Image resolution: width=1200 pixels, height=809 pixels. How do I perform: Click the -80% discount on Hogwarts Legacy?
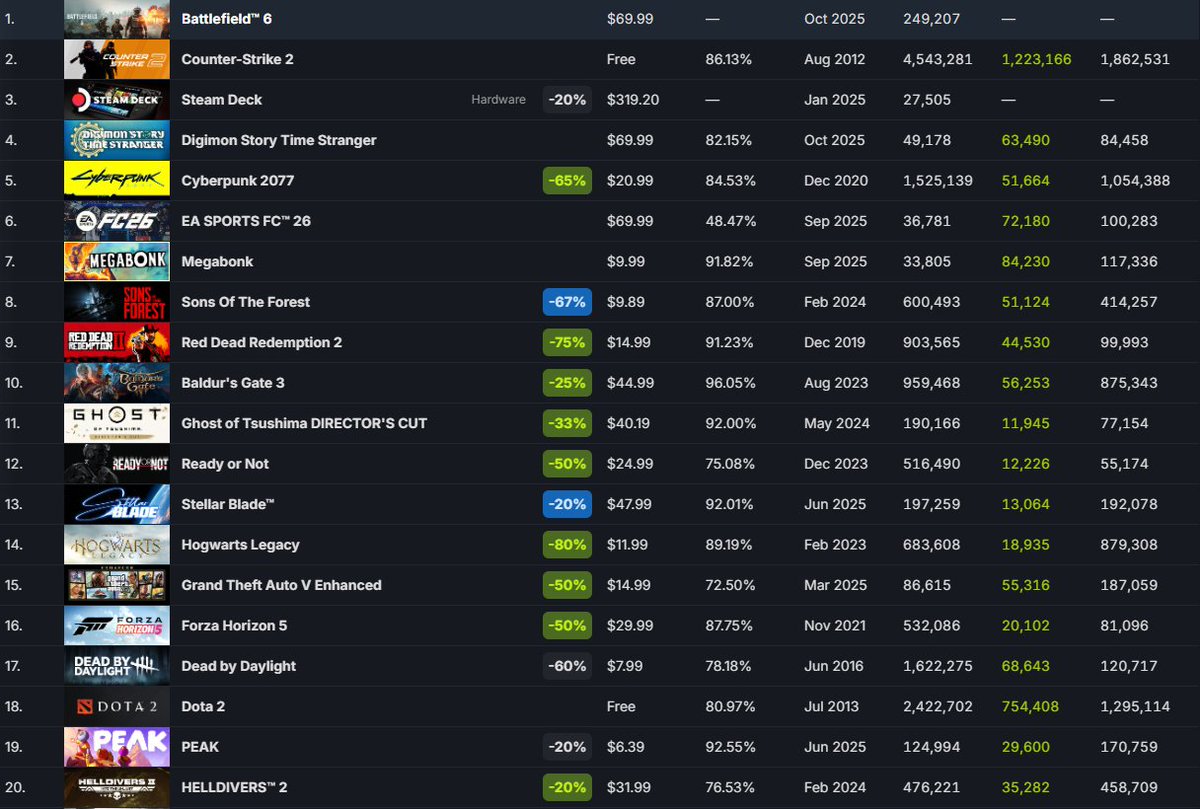pos(567,544)
